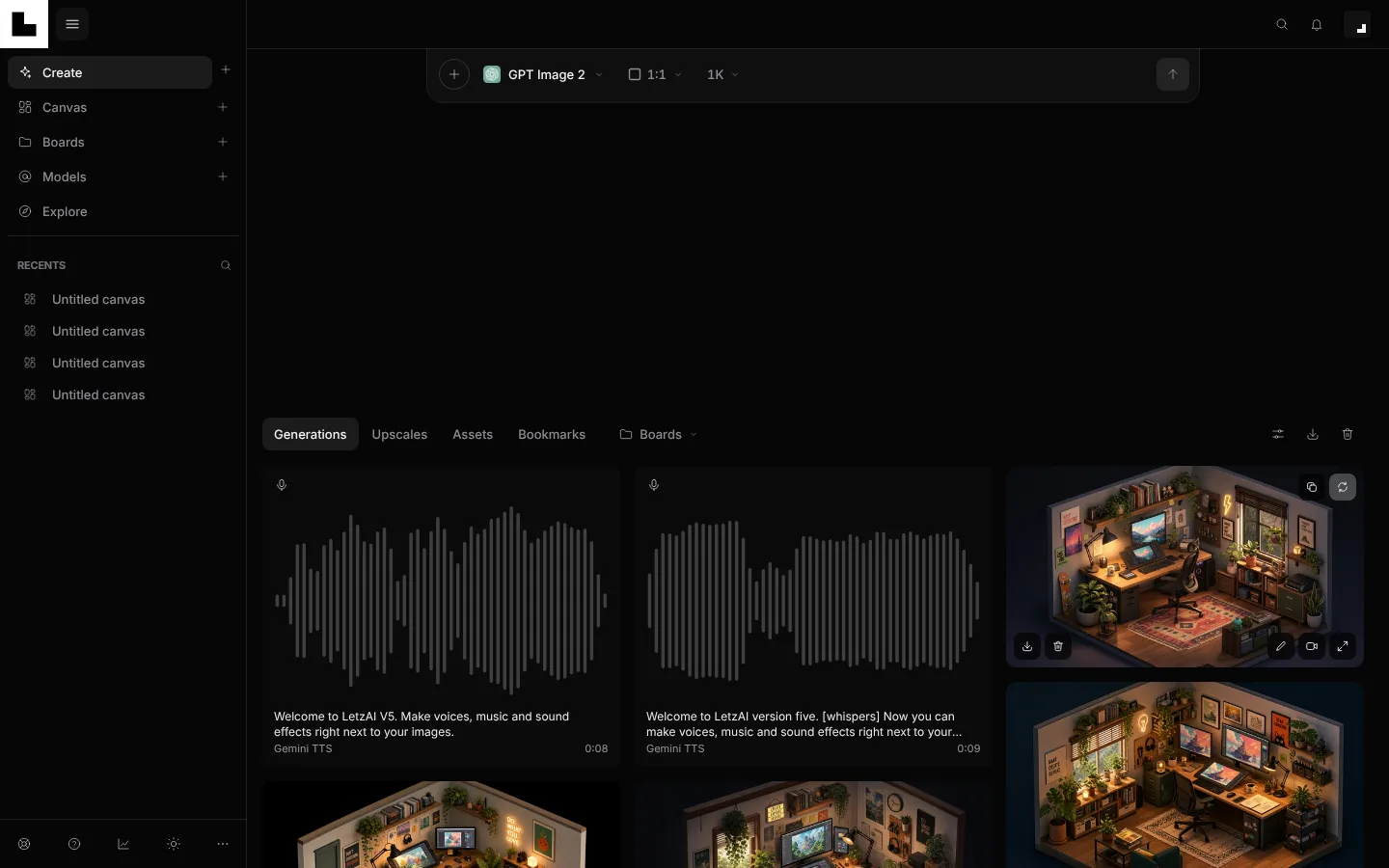
Task: Add an attachment with the prompt plus button
Action: coord(454,74)
